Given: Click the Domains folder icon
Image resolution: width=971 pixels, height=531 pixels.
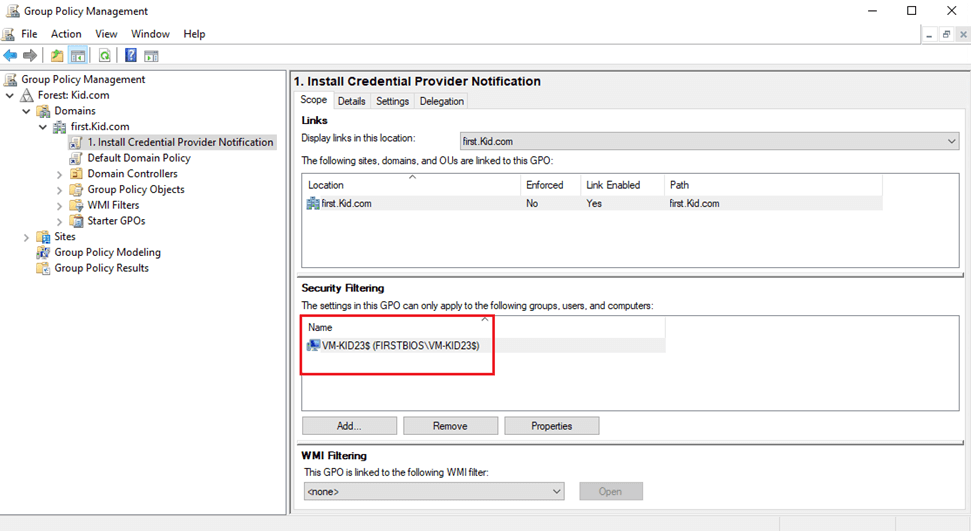Looking at the screenshot, I should 43,111.
